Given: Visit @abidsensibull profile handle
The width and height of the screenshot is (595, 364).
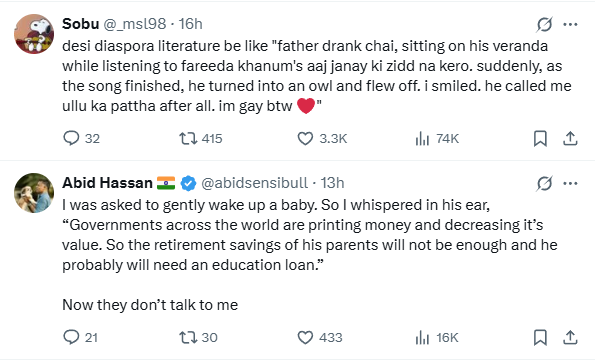Looking at the screenshot, I should click(x=254, y=183).
